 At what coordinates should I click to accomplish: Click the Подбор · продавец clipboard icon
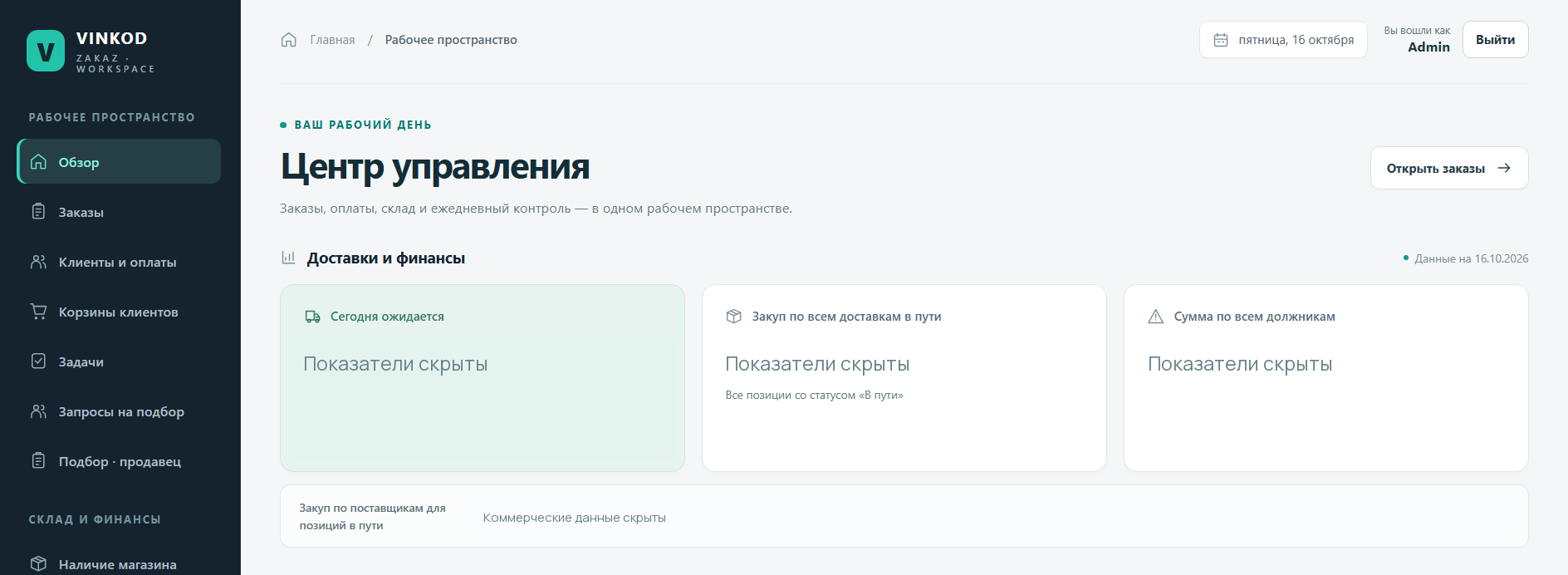point(38,460)
